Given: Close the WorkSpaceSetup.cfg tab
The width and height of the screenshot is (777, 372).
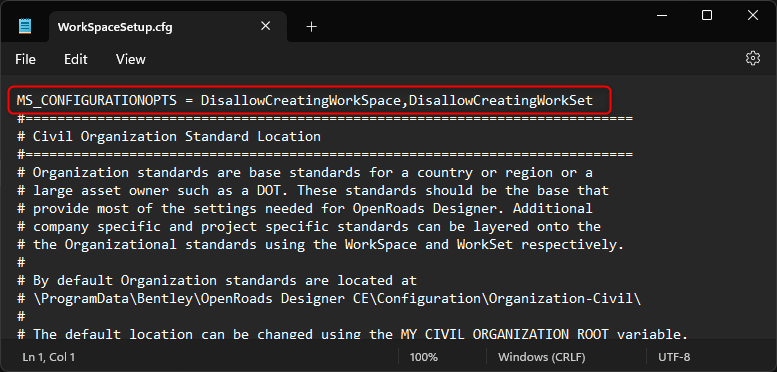Looking at the screenshot, I should (266, 26).
